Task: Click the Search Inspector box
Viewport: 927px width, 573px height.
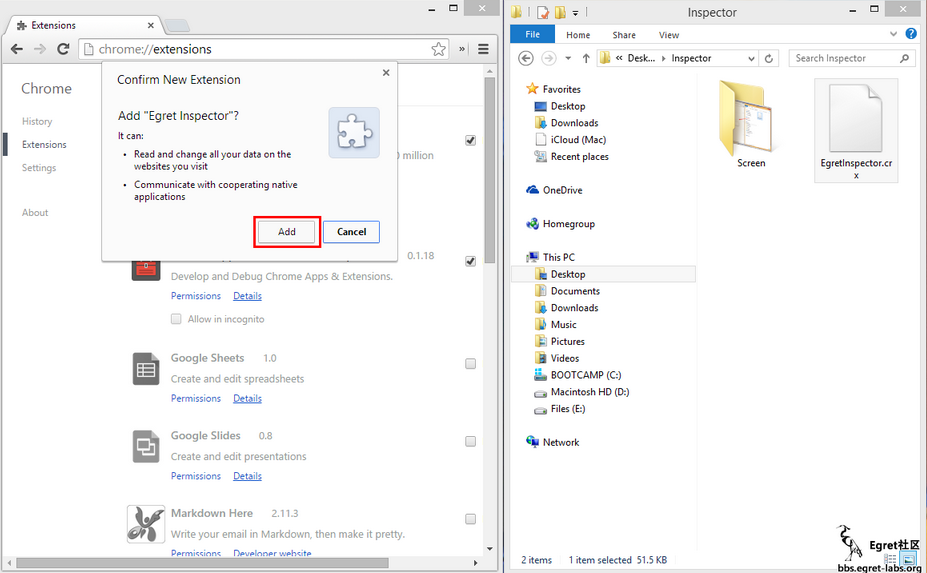Action: click(x=850, y=58)
